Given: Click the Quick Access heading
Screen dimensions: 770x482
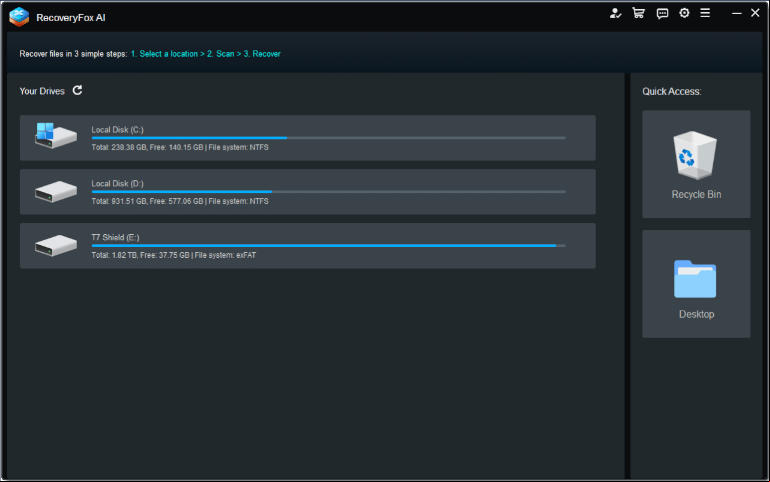Looking at the screenshot, I should click(671, 91).
